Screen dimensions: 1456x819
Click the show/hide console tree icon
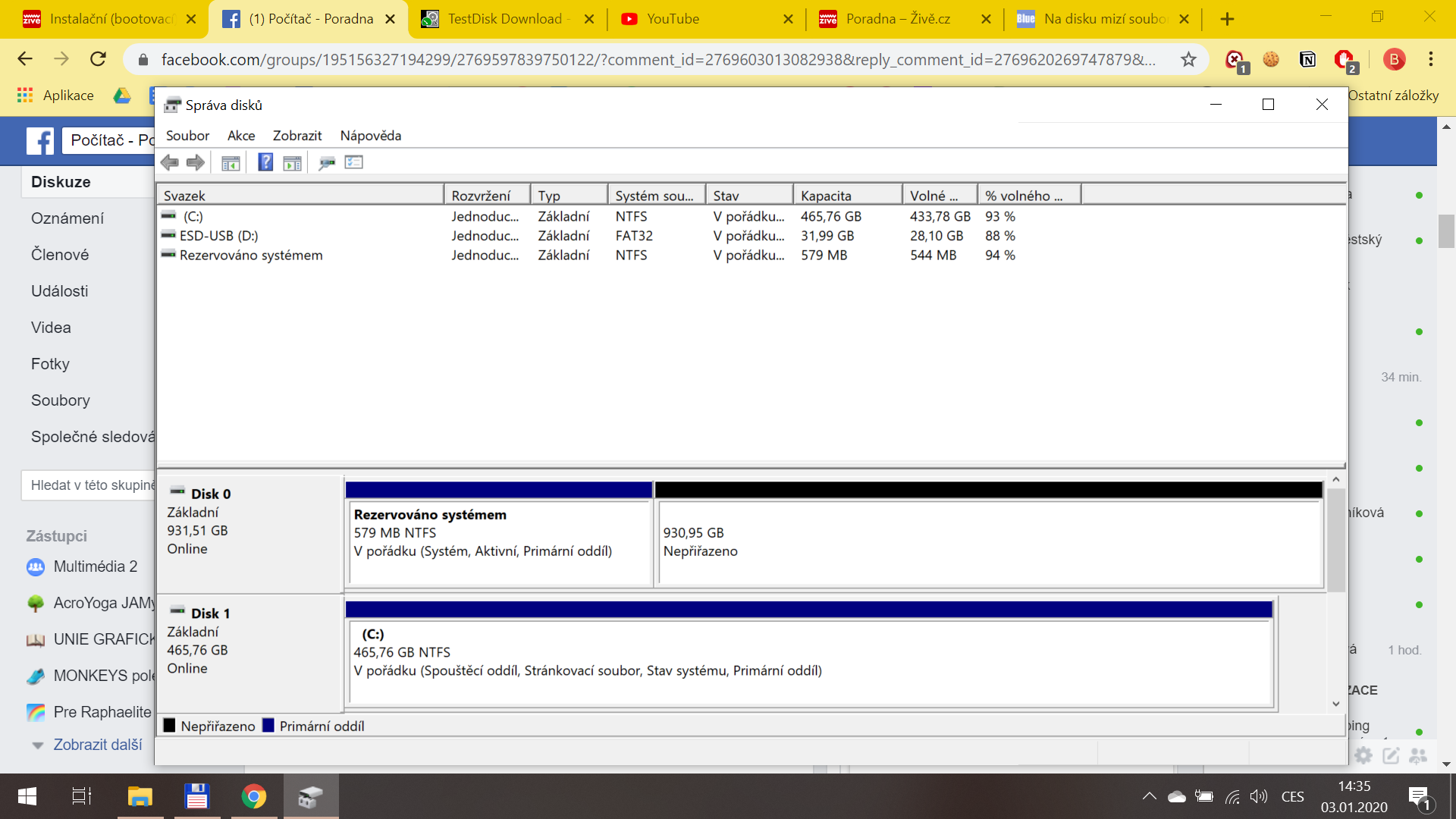[x=231, y=162]
